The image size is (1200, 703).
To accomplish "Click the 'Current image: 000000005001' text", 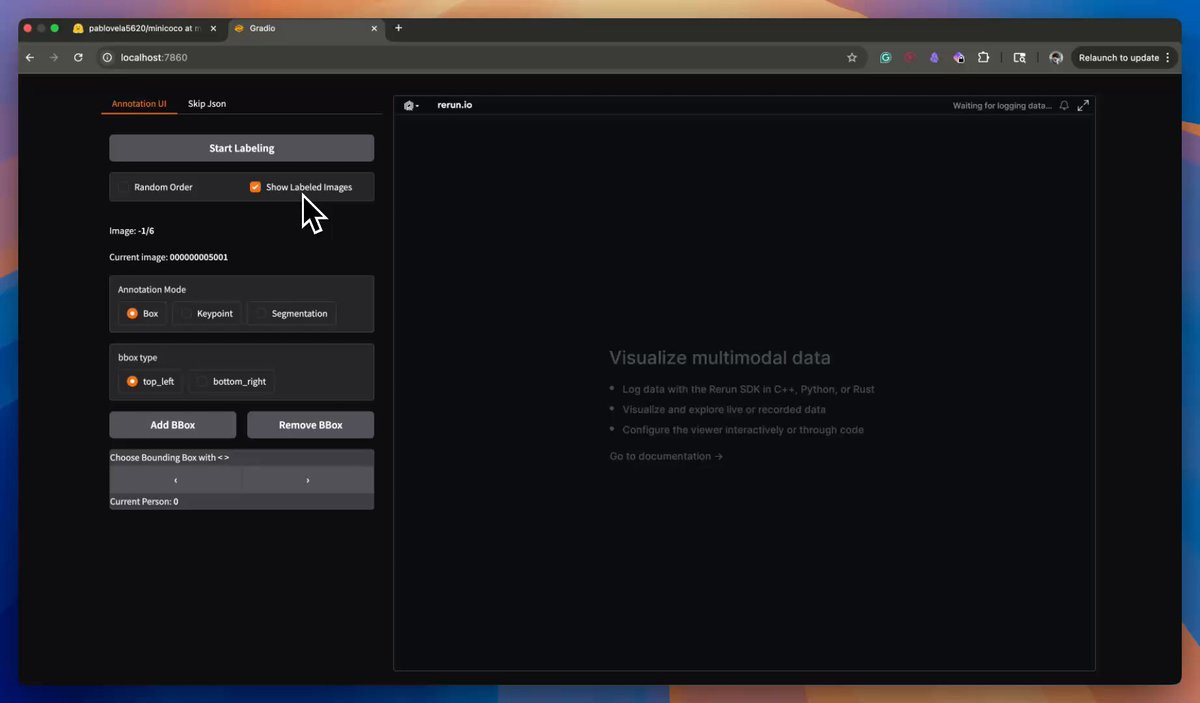I will (169, 257).
